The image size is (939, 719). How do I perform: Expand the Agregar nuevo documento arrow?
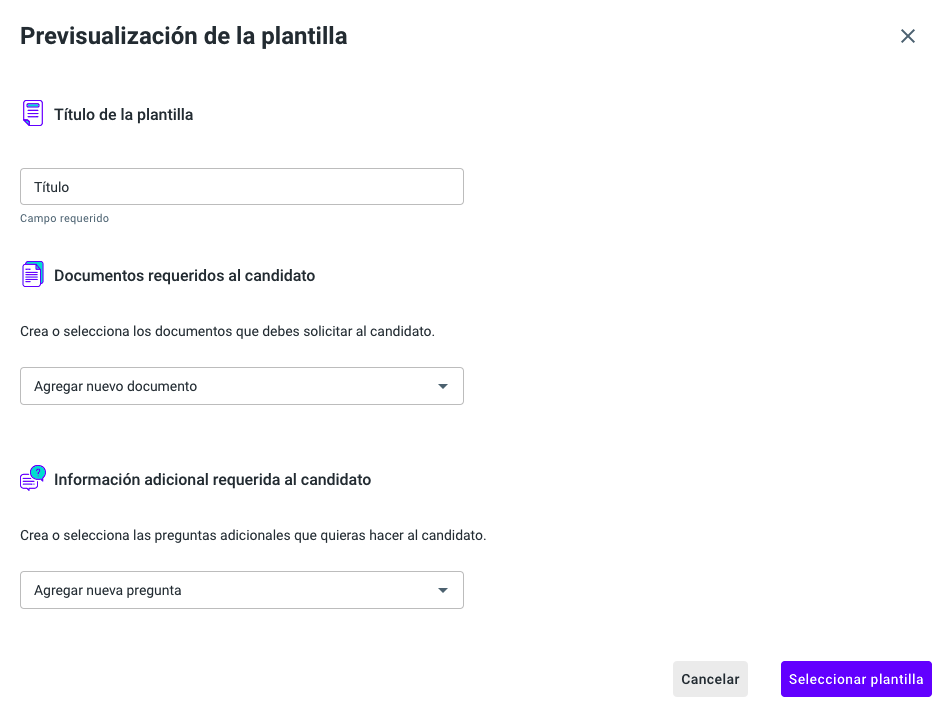pos(443,386)
